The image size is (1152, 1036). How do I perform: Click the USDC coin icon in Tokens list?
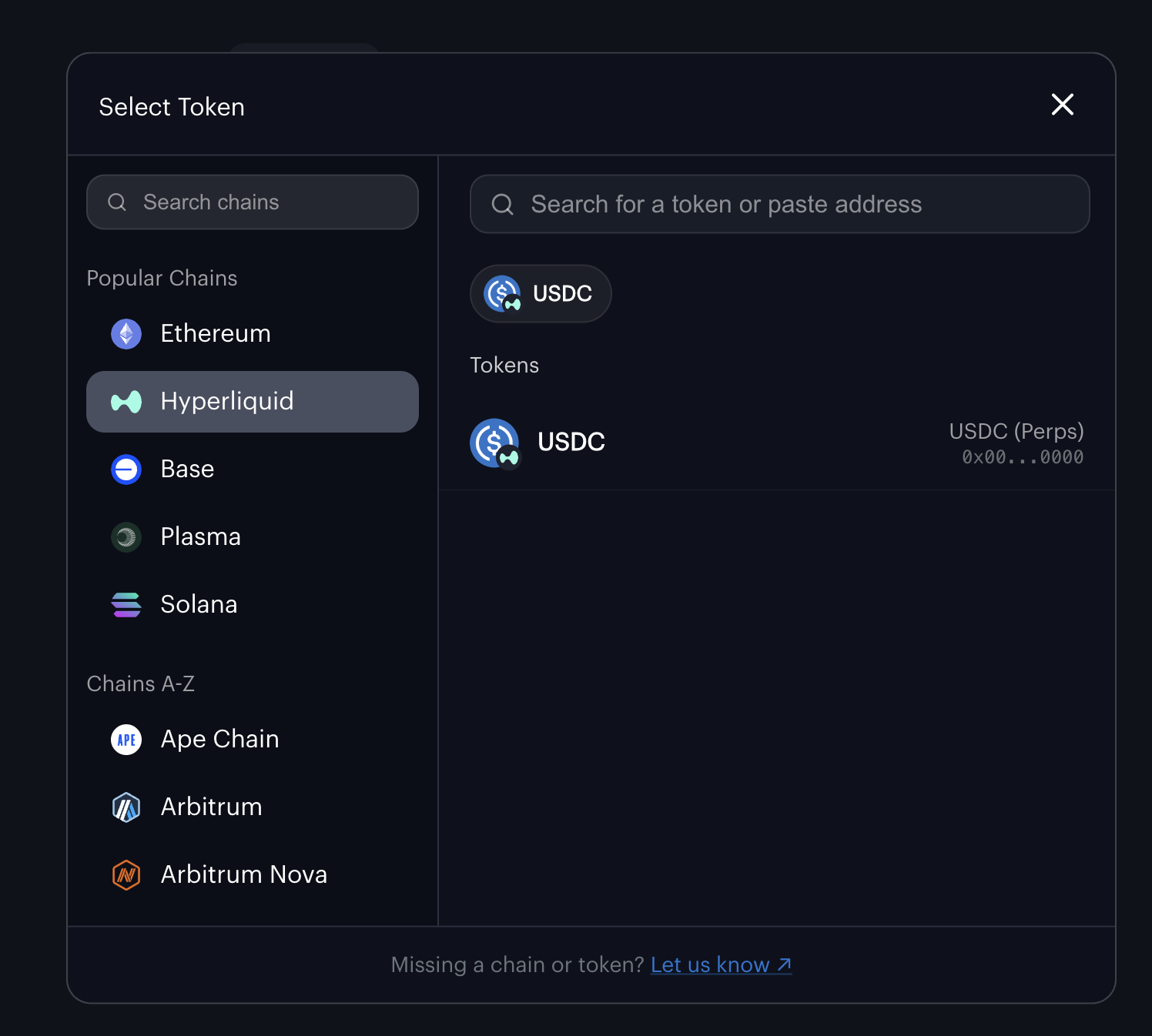point(494,443)
